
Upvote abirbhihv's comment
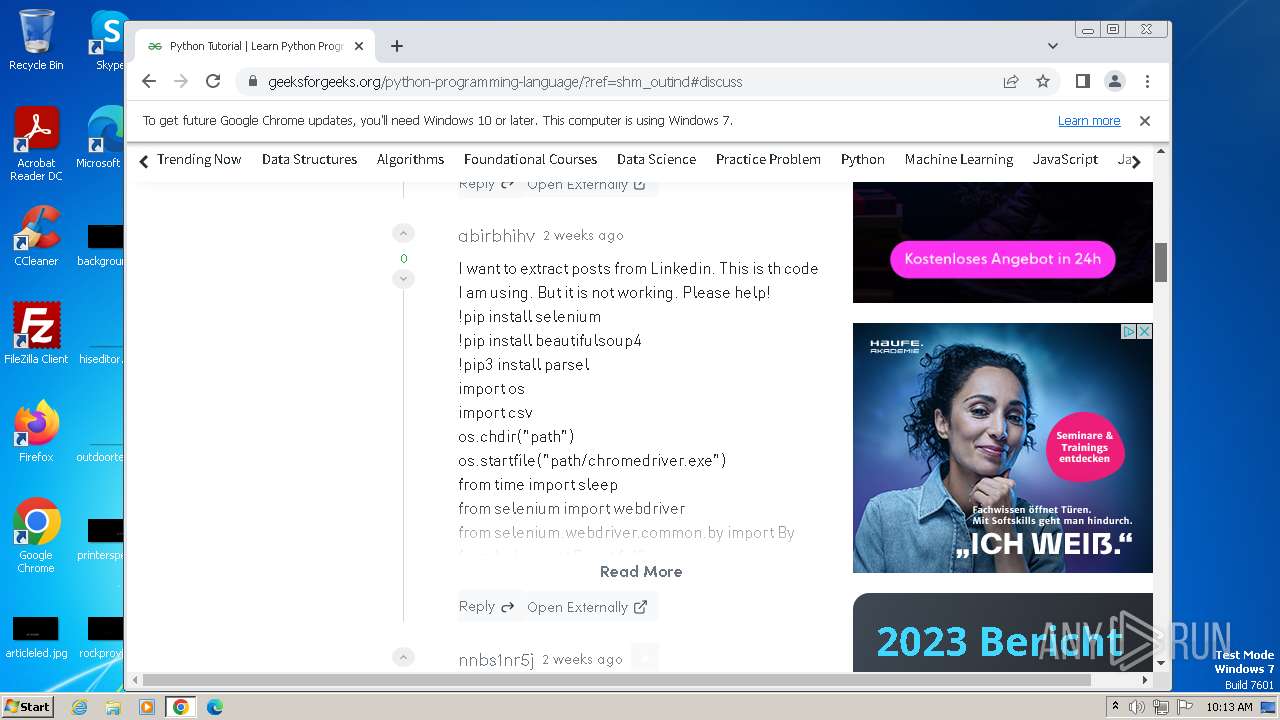403,234
